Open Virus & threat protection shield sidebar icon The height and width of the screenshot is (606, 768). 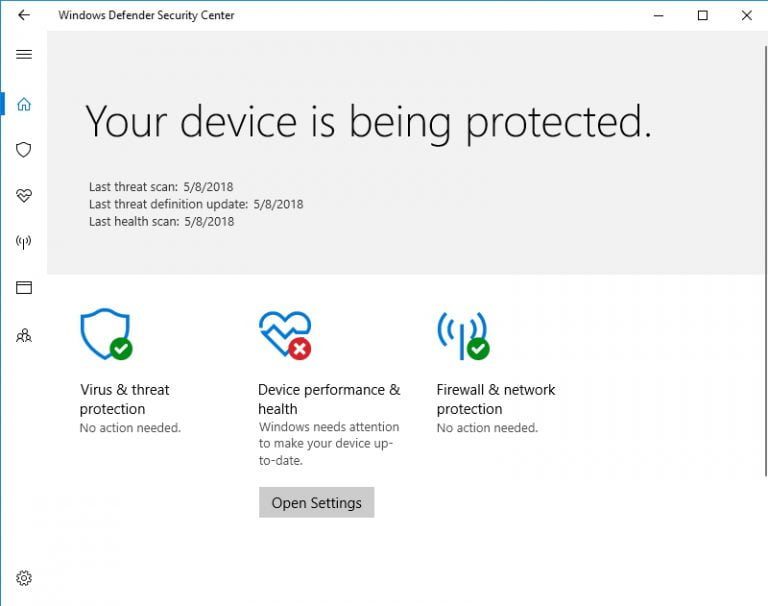coord(24,150)
